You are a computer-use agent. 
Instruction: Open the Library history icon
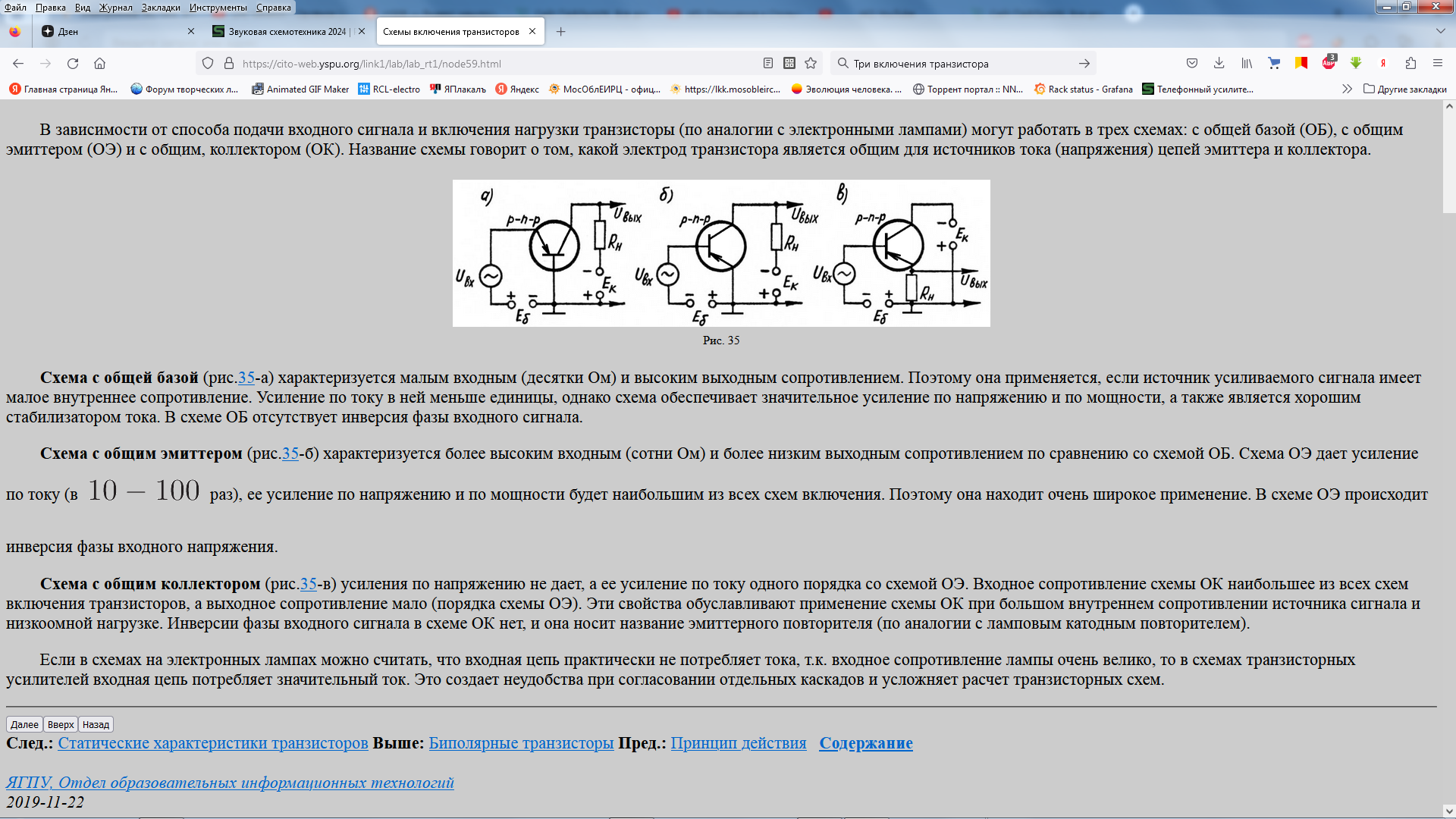(1247, 64)
